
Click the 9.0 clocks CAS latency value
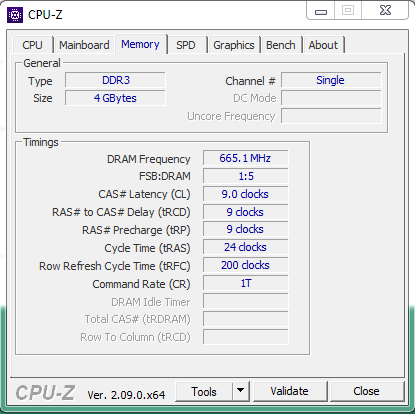(245, 194)
